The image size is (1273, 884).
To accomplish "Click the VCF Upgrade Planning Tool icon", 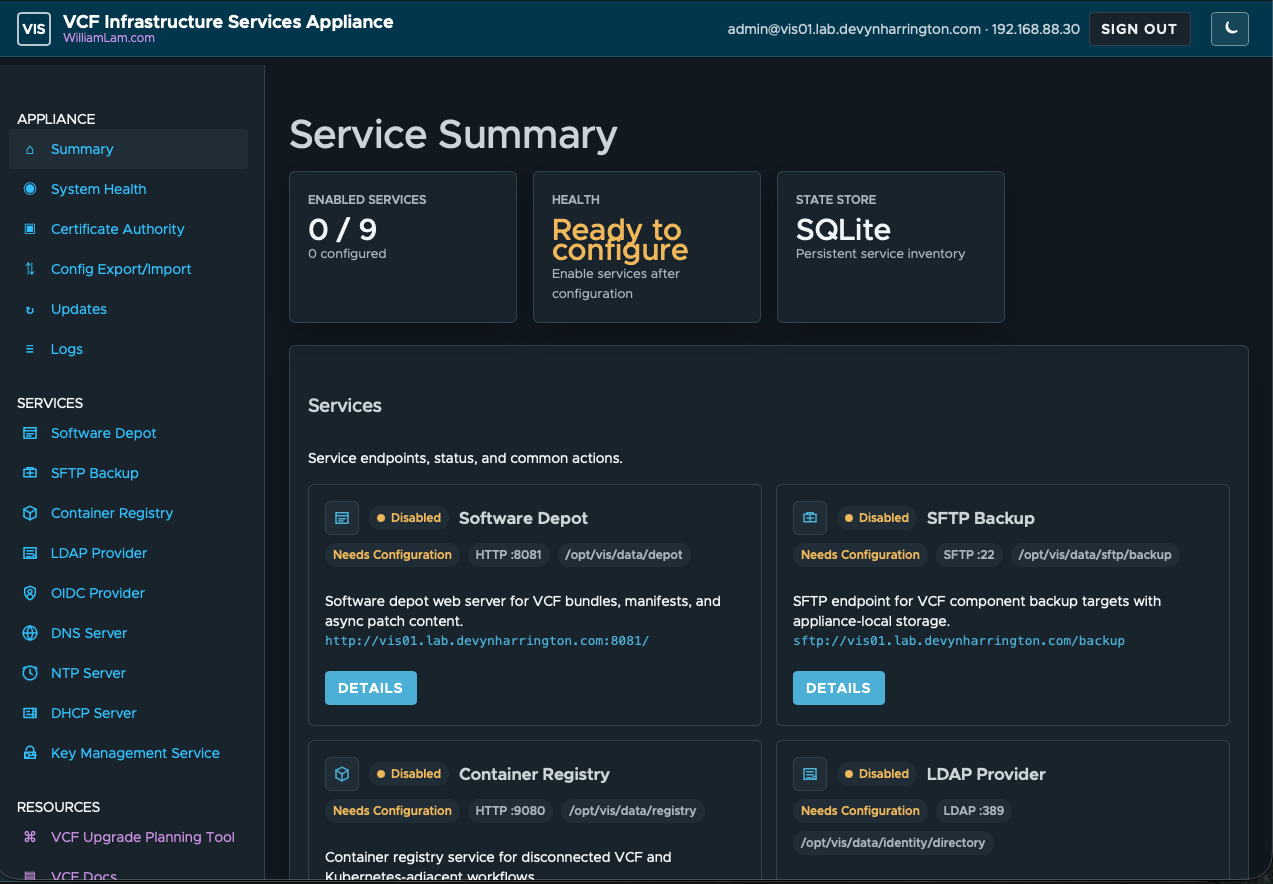I will pos(30,837).
